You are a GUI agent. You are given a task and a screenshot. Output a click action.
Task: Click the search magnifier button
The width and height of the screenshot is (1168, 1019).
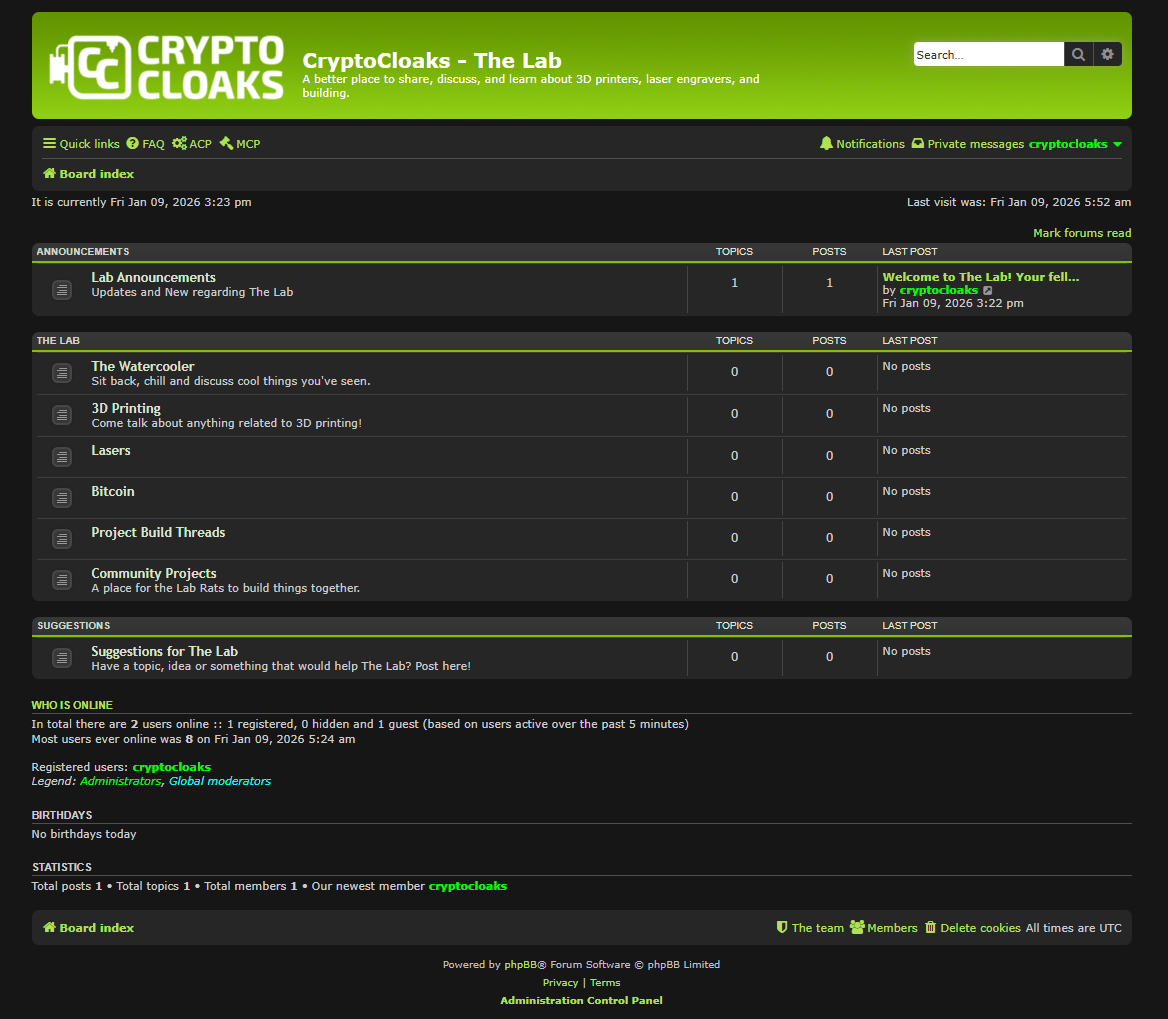(1078, 54)
